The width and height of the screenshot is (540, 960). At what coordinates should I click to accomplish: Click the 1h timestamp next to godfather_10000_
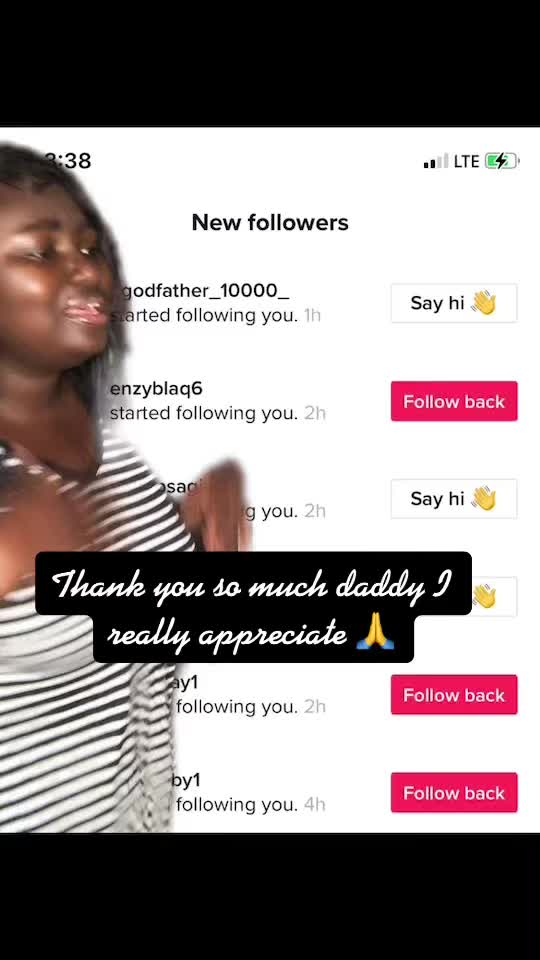(312, 315)
